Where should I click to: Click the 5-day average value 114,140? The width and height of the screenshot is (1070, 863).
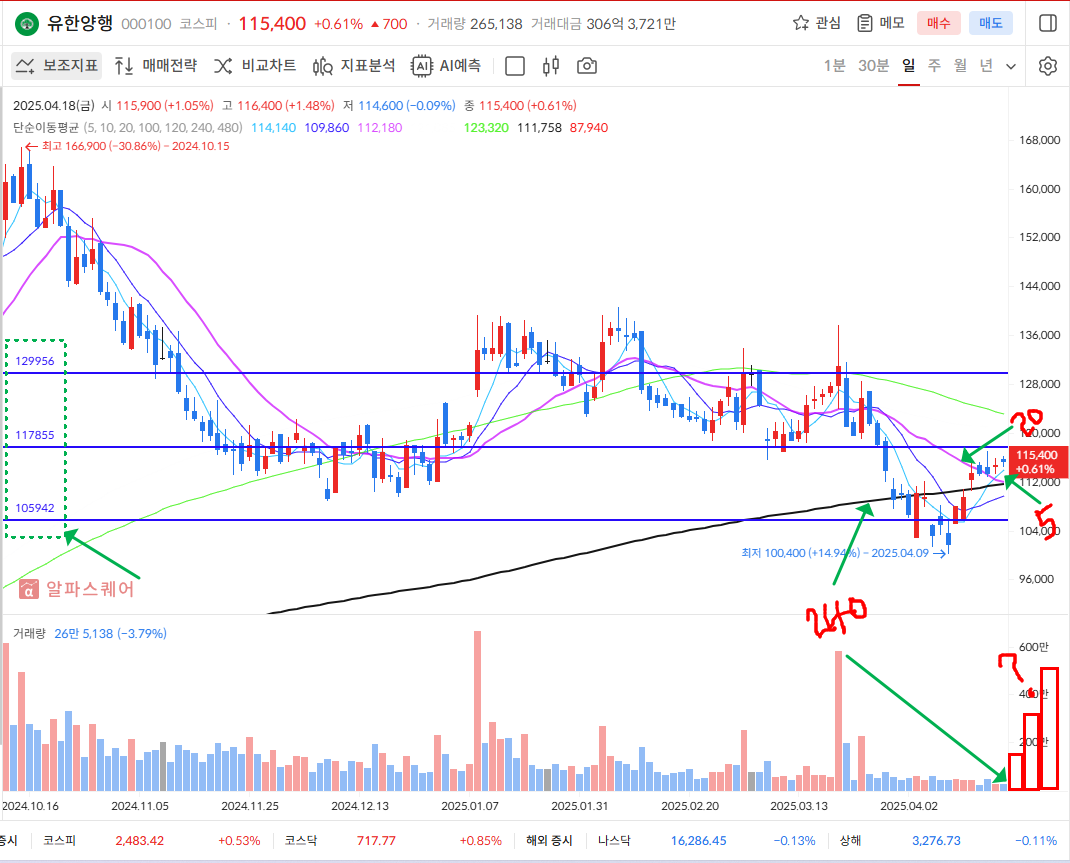click(x=274, y=128)
